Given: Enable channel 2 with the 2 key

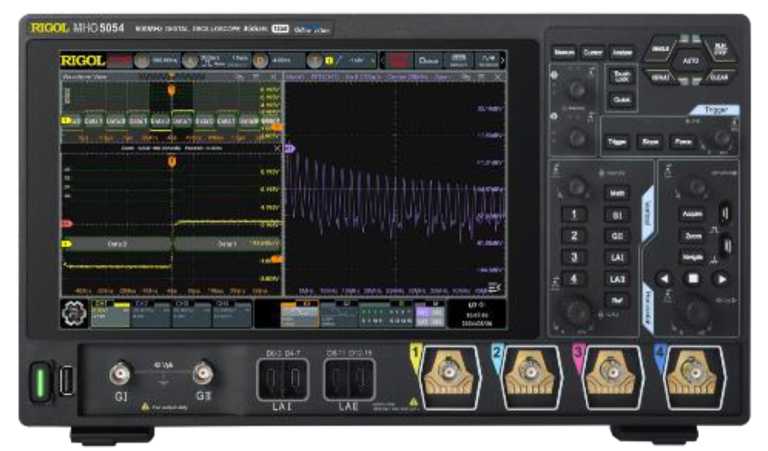Looking at the screenshot, I should click(x=574, y=236).
